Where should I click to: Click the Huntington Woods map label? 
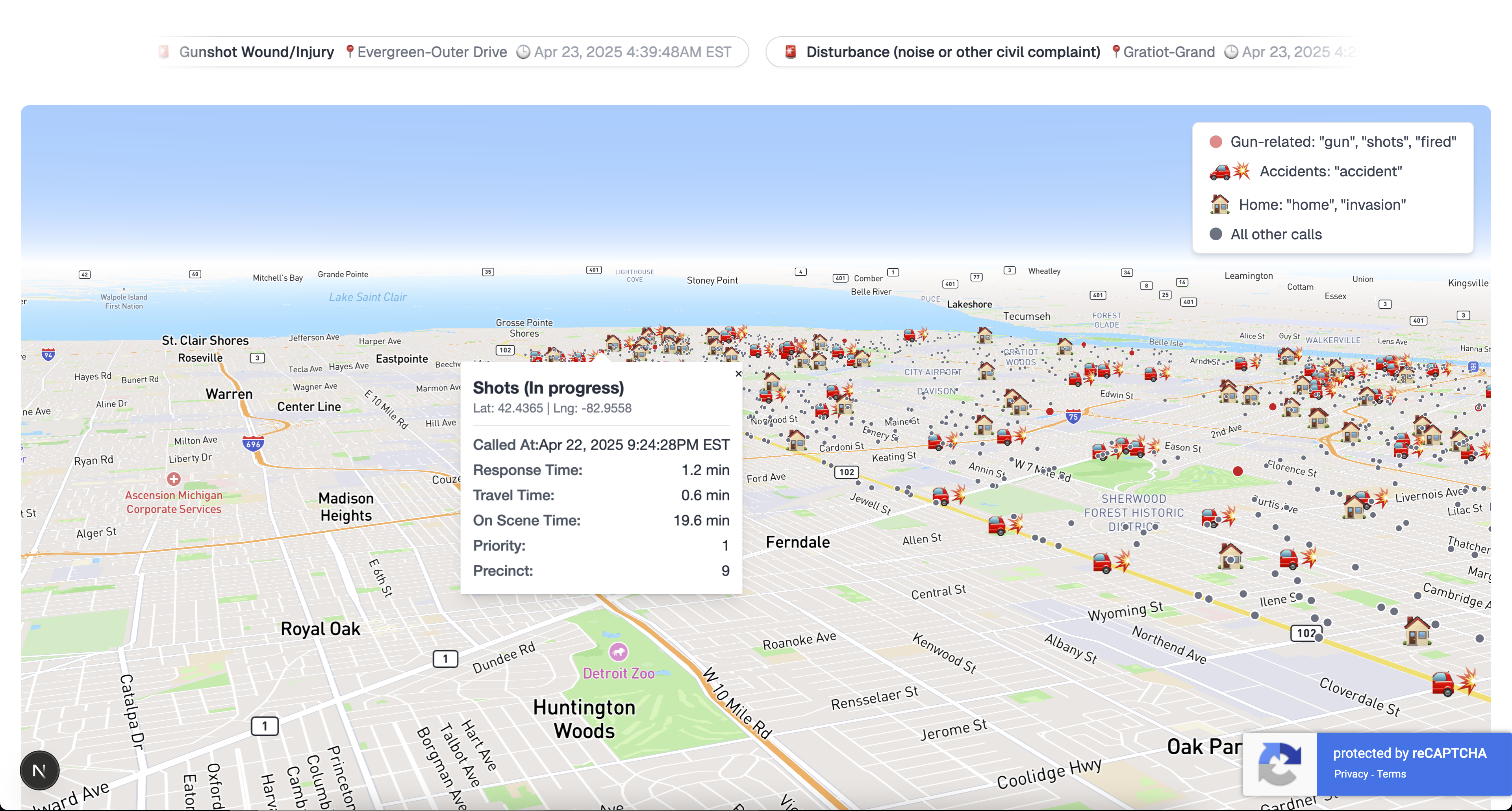point(584,719)
